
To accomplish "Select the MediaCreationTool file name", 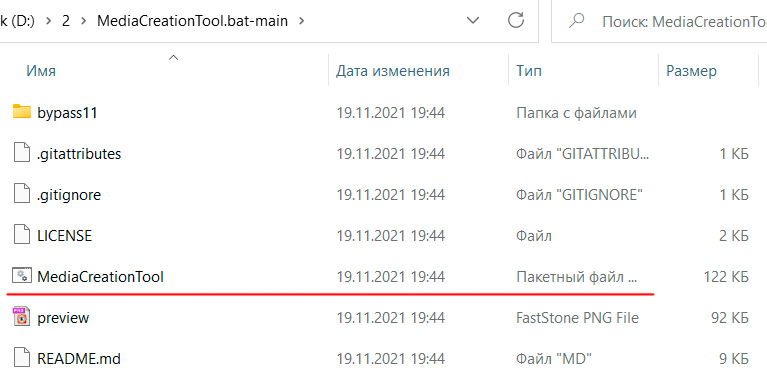I will click(x=100, y=277).
